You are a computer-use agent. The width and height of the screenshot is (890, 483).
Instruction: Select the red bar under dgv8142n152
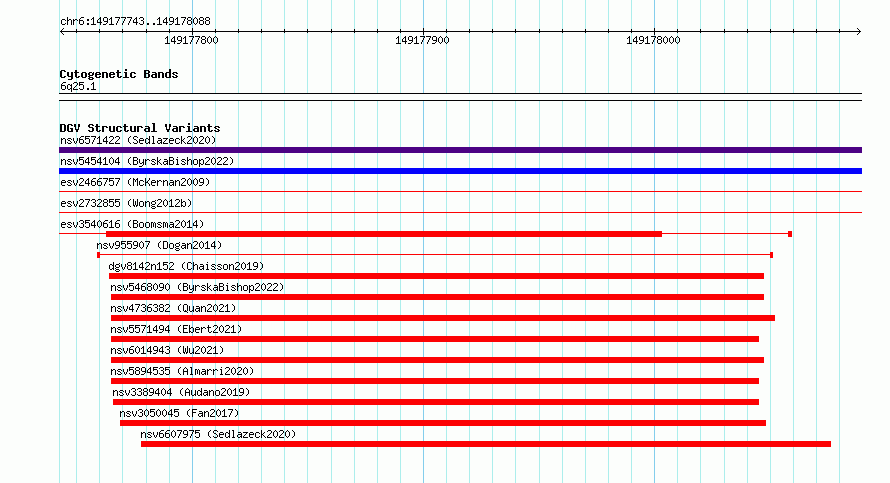436,276
